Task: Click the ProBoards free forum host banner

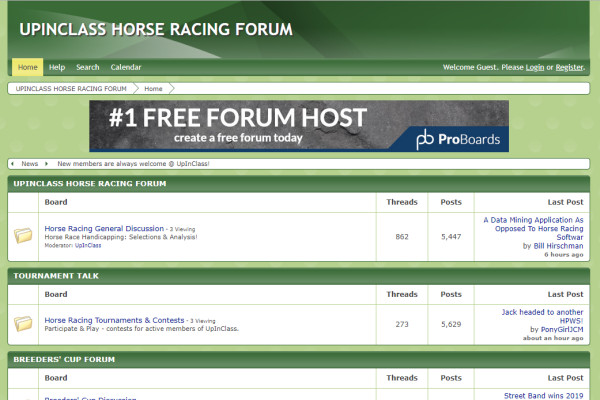Action: click(x=299, y=126)
